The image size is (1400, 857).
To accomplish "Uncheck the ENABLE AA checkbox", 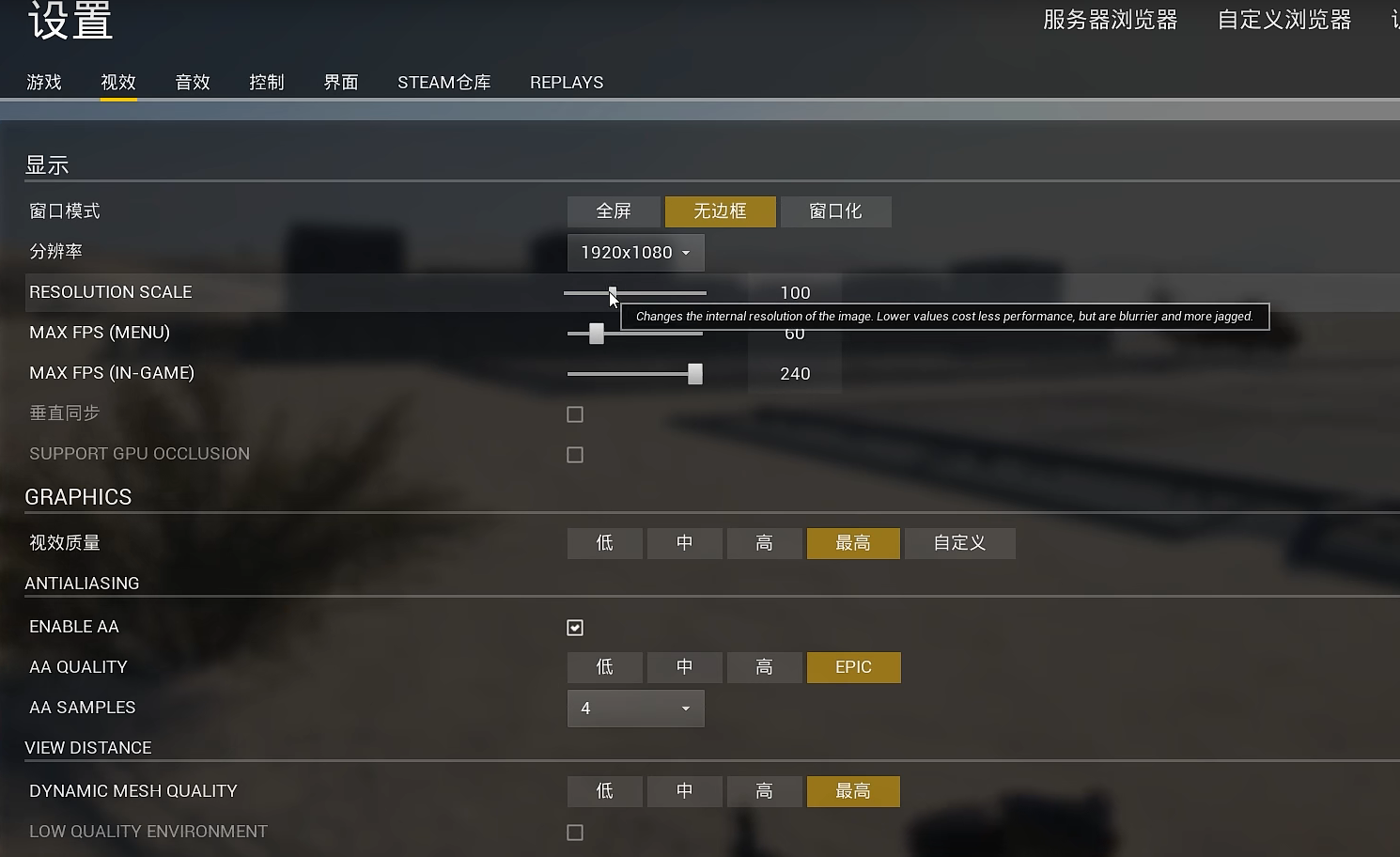I will pyautogui.click(x=575, y=628).
